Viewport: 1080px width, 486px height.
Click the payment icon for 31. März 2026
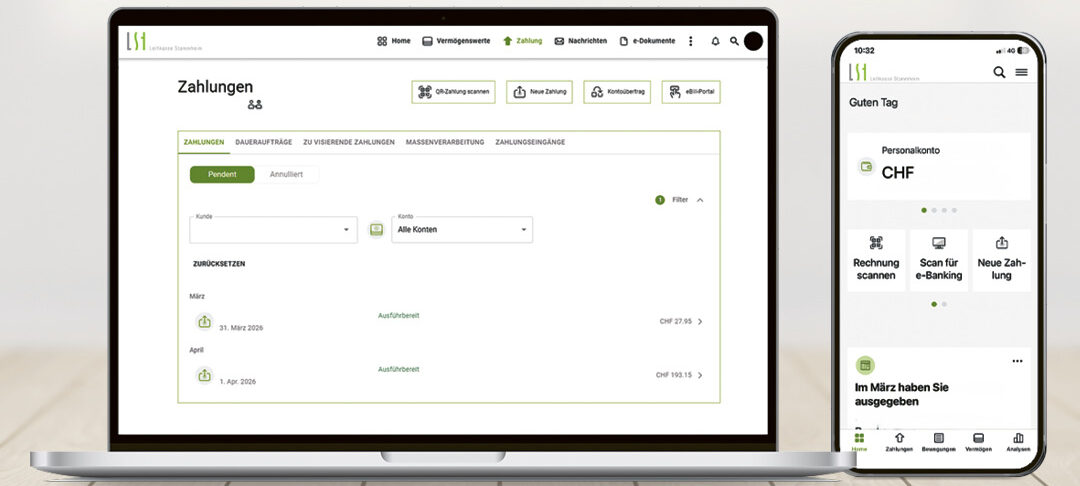204,321
